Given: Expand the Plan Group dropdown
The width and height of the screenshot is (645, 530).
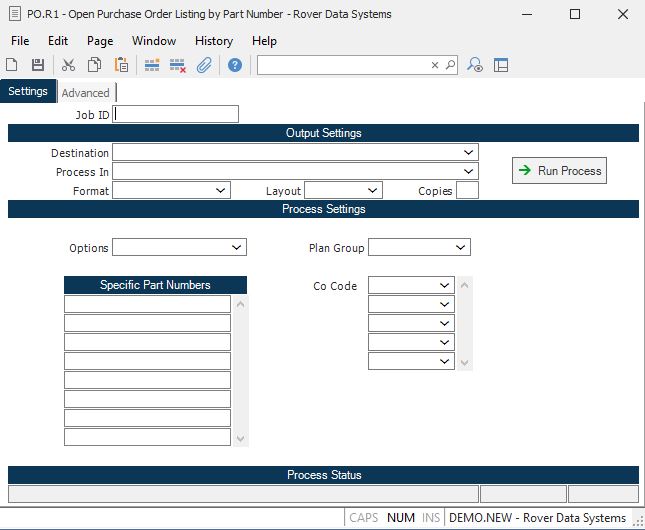Looking at the screenshot, I should pyautogui.click(x=461, y=247).
